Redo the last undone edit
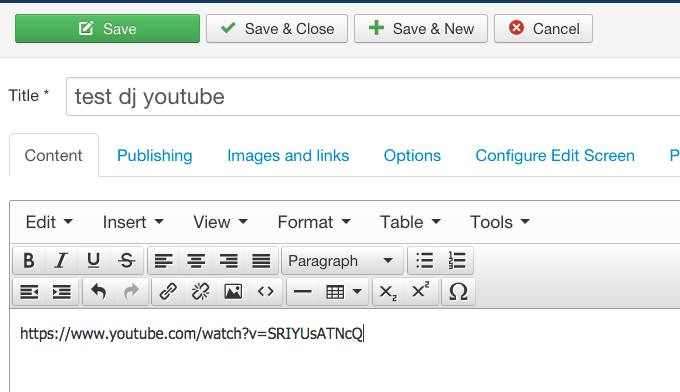The image size is (680, 392). (131, 292)
